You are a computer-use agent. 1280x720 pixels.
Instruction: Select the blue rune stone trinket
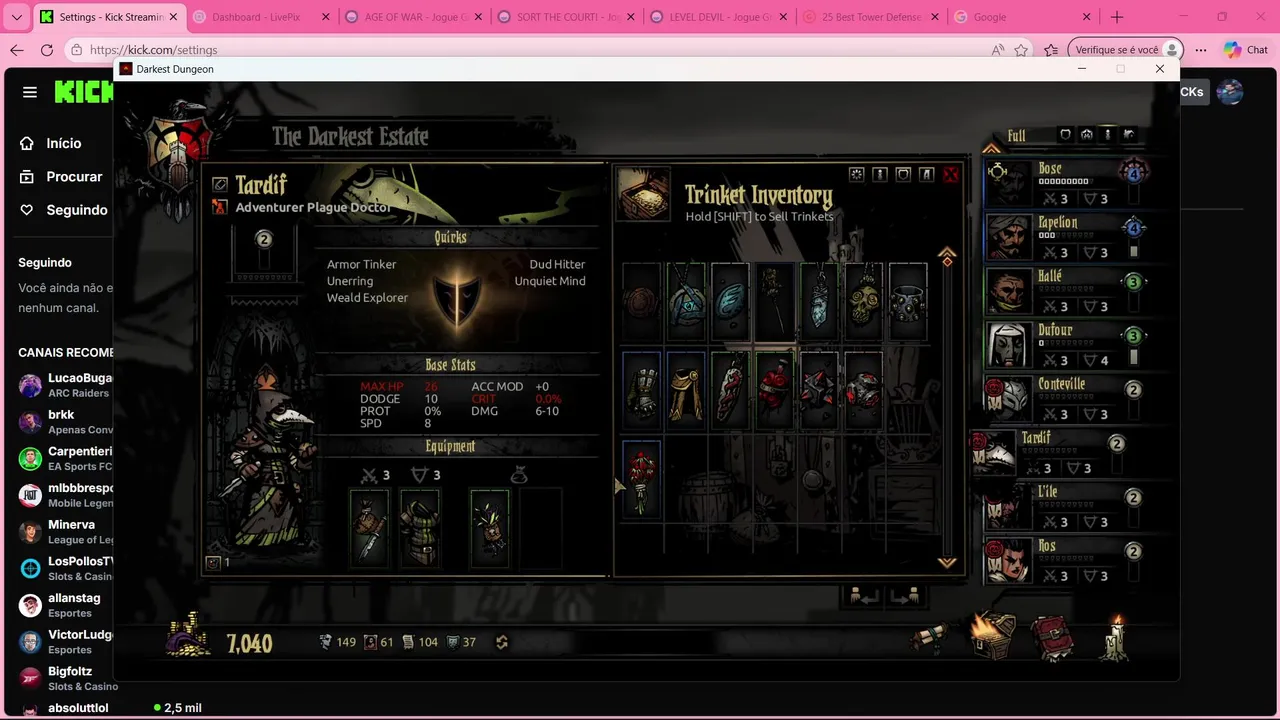(730, 300)
